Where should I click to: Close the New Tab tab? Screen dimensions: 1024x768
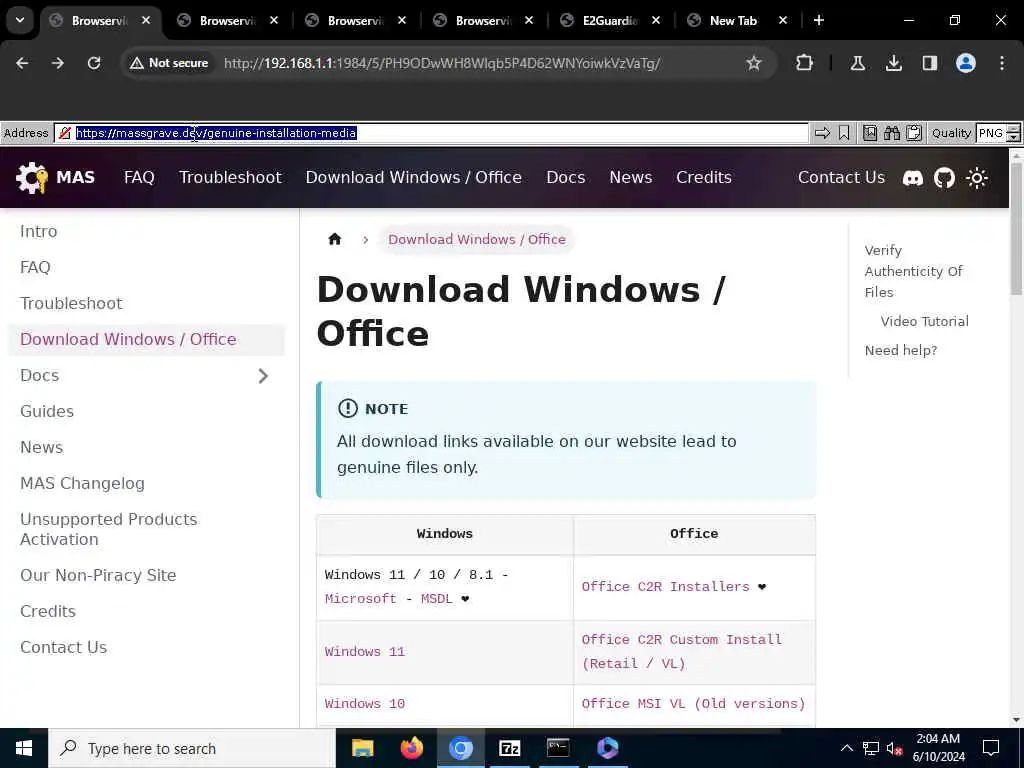click(782, 21)
